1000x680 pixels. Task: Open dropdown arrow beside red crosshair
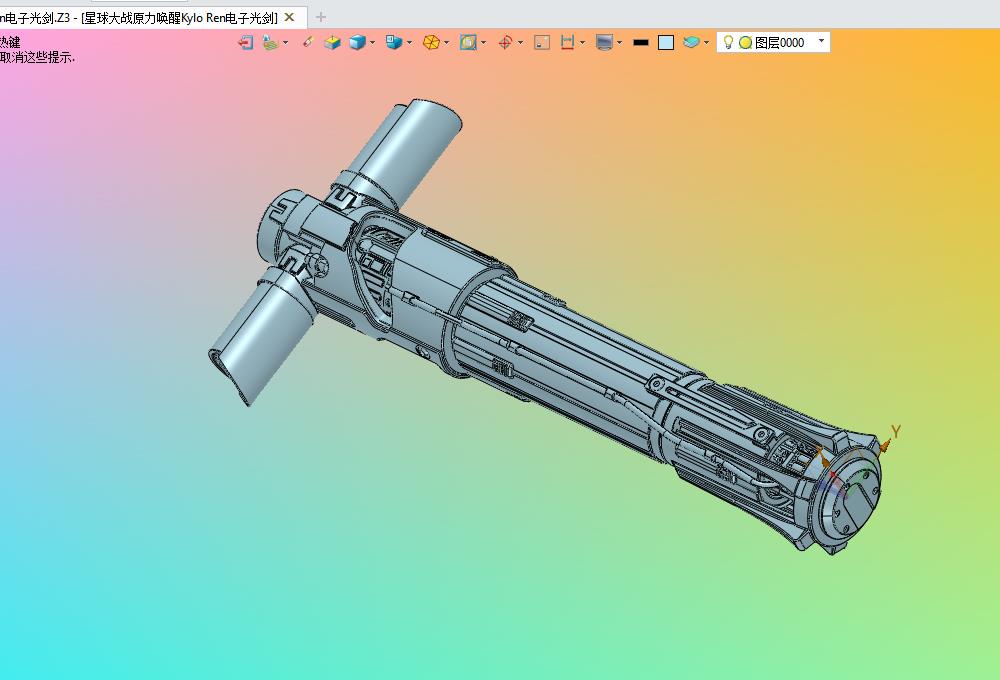point(520,43)
